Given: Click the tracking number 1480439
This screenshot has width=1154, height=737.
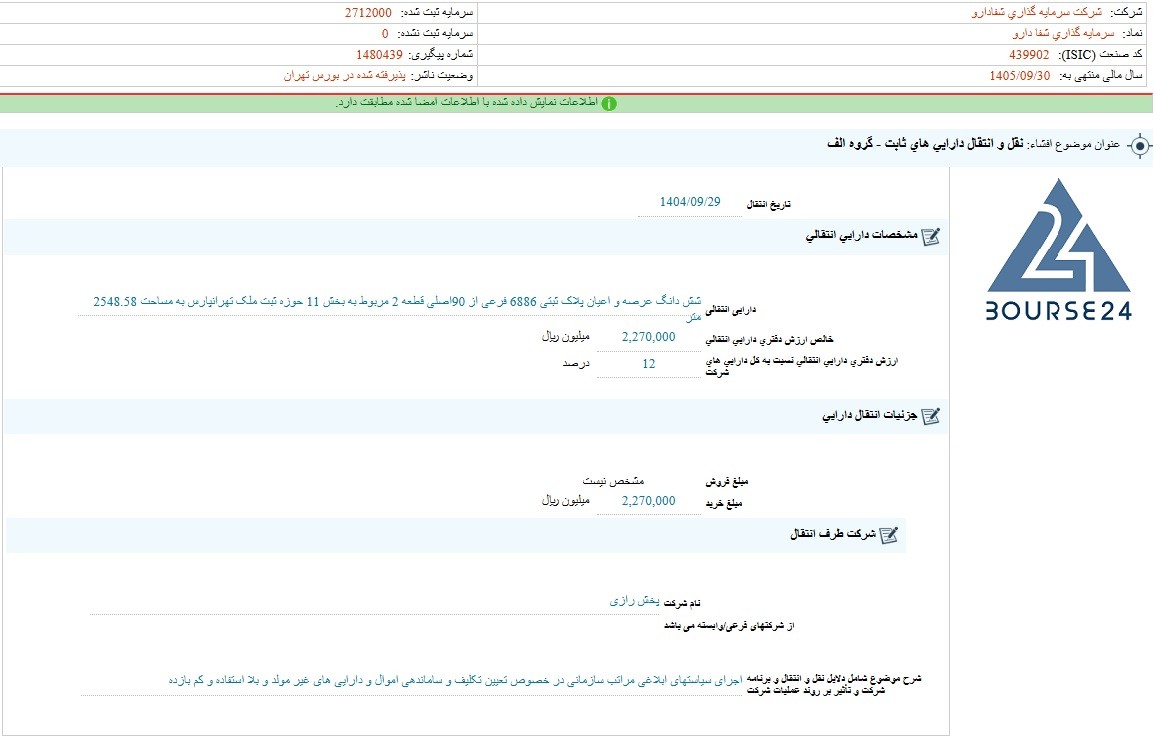Looking at the screenshot, I should point(379,55).
